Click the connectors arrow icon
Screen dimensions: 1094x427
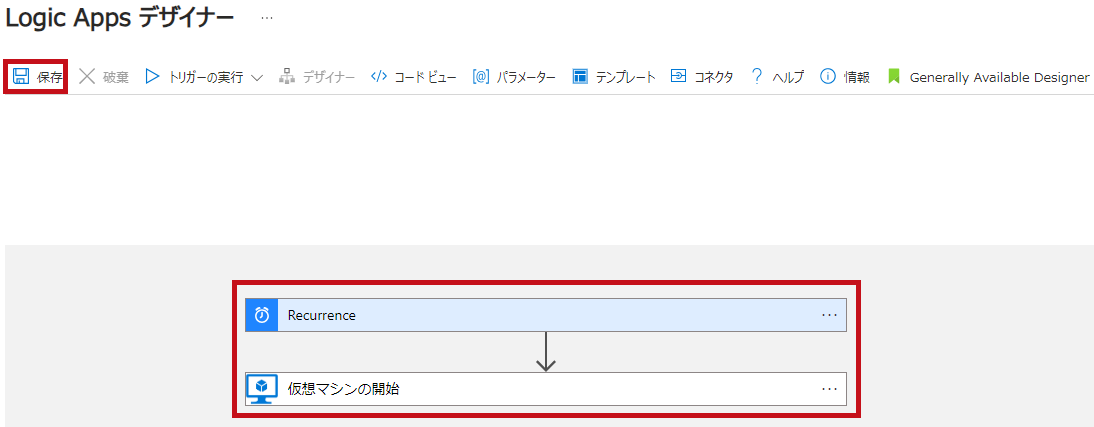coord(678,76)
